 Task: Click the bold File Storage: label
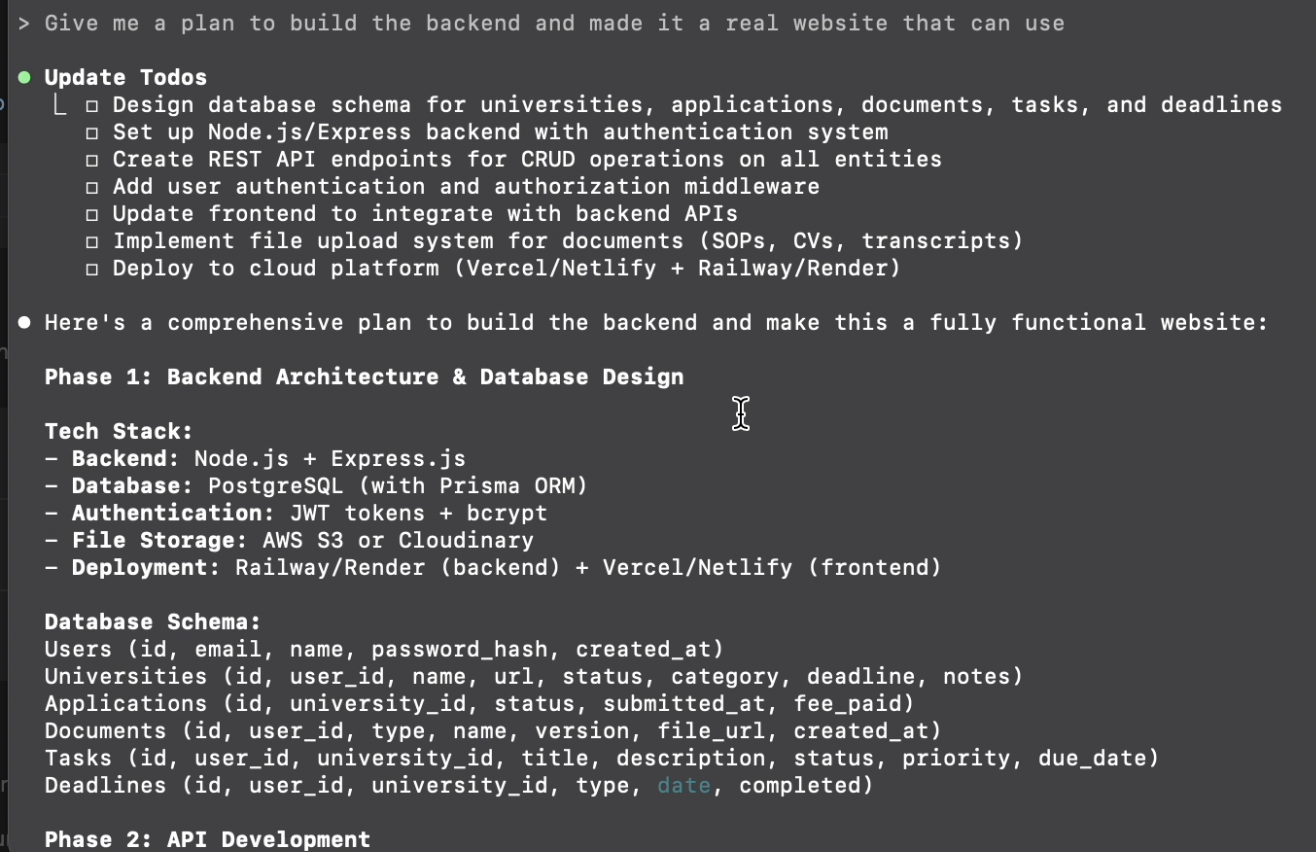coord(160,540)
